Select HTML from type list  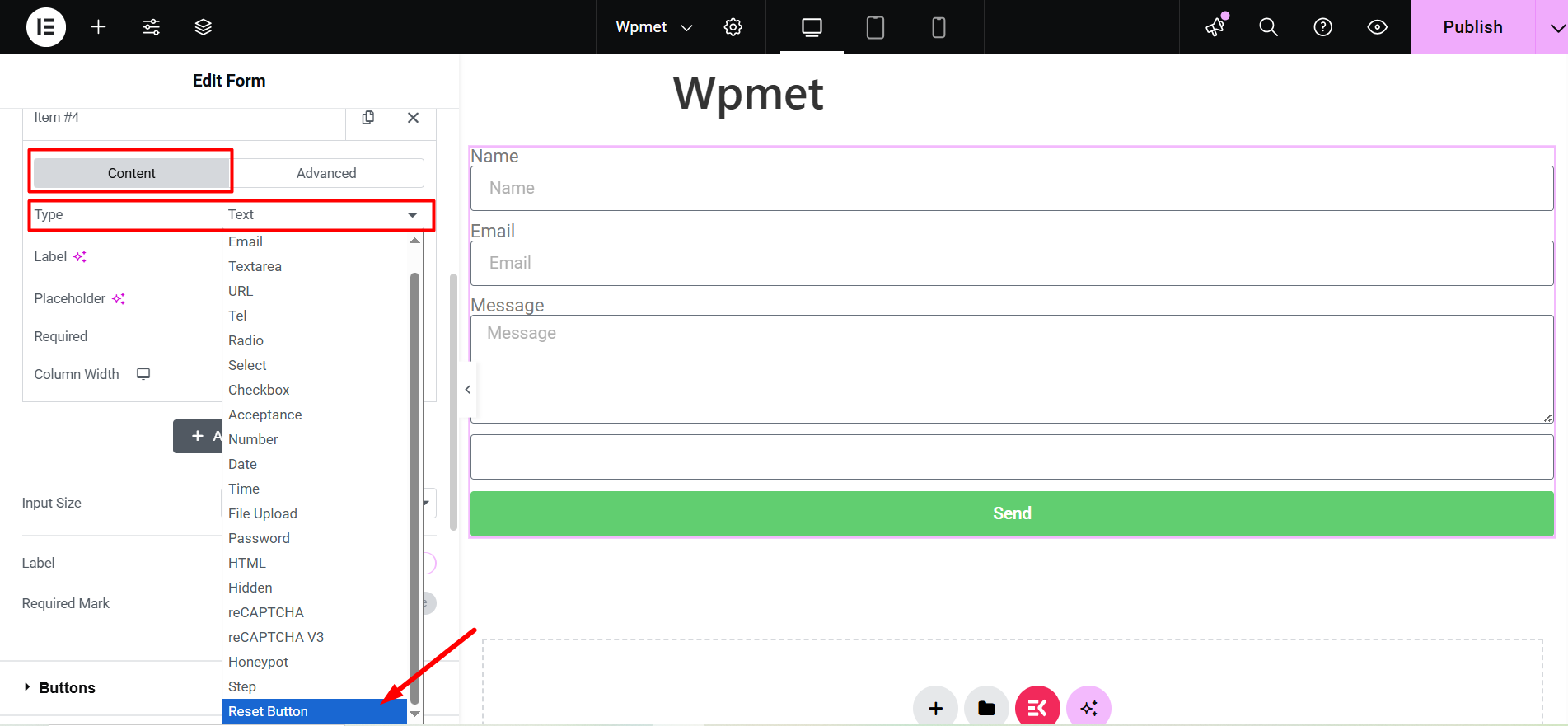(x=315, y=563)
